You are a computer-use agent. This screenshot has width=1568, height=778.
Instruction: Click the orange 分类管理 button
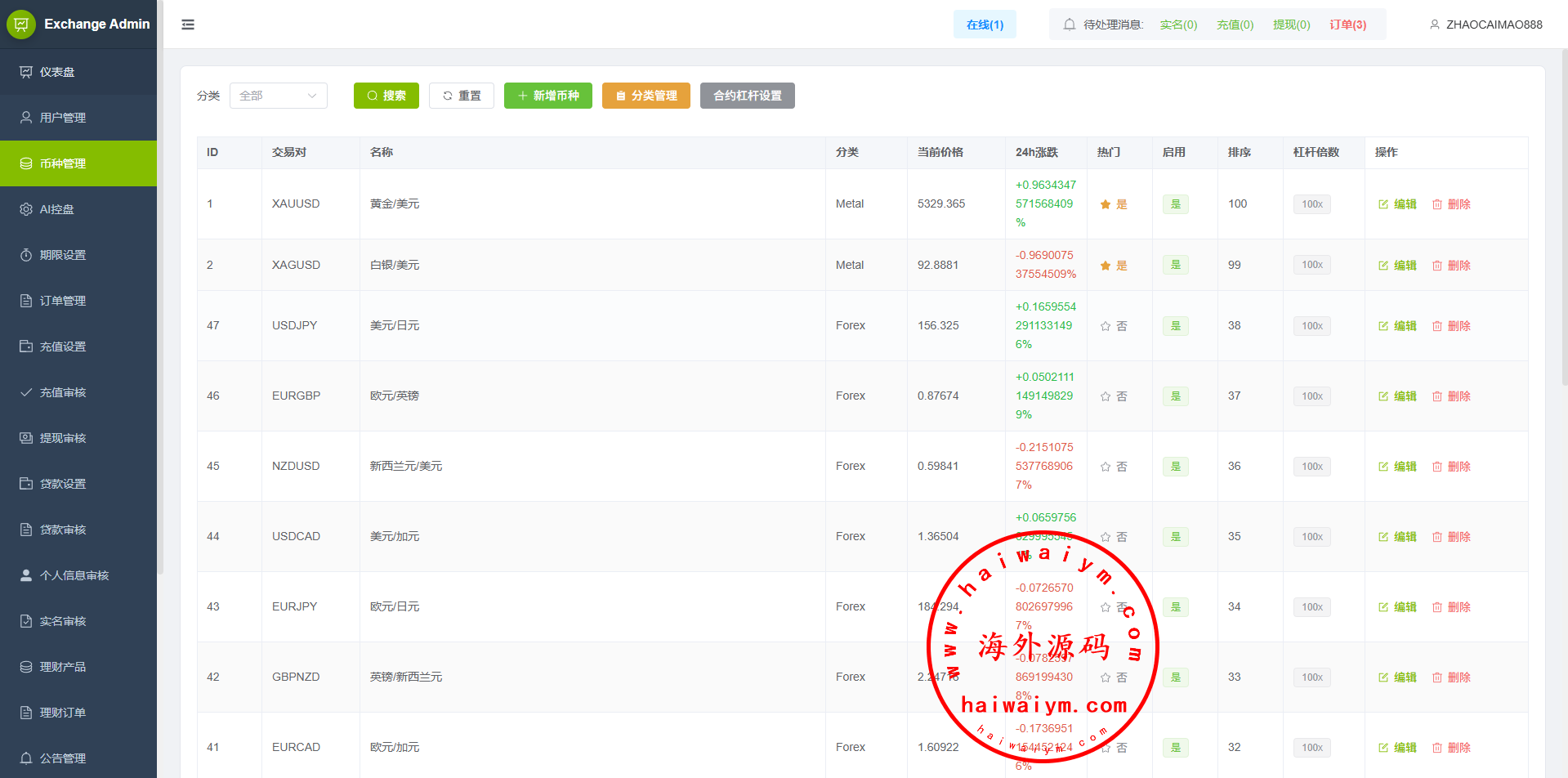[646, 96]
